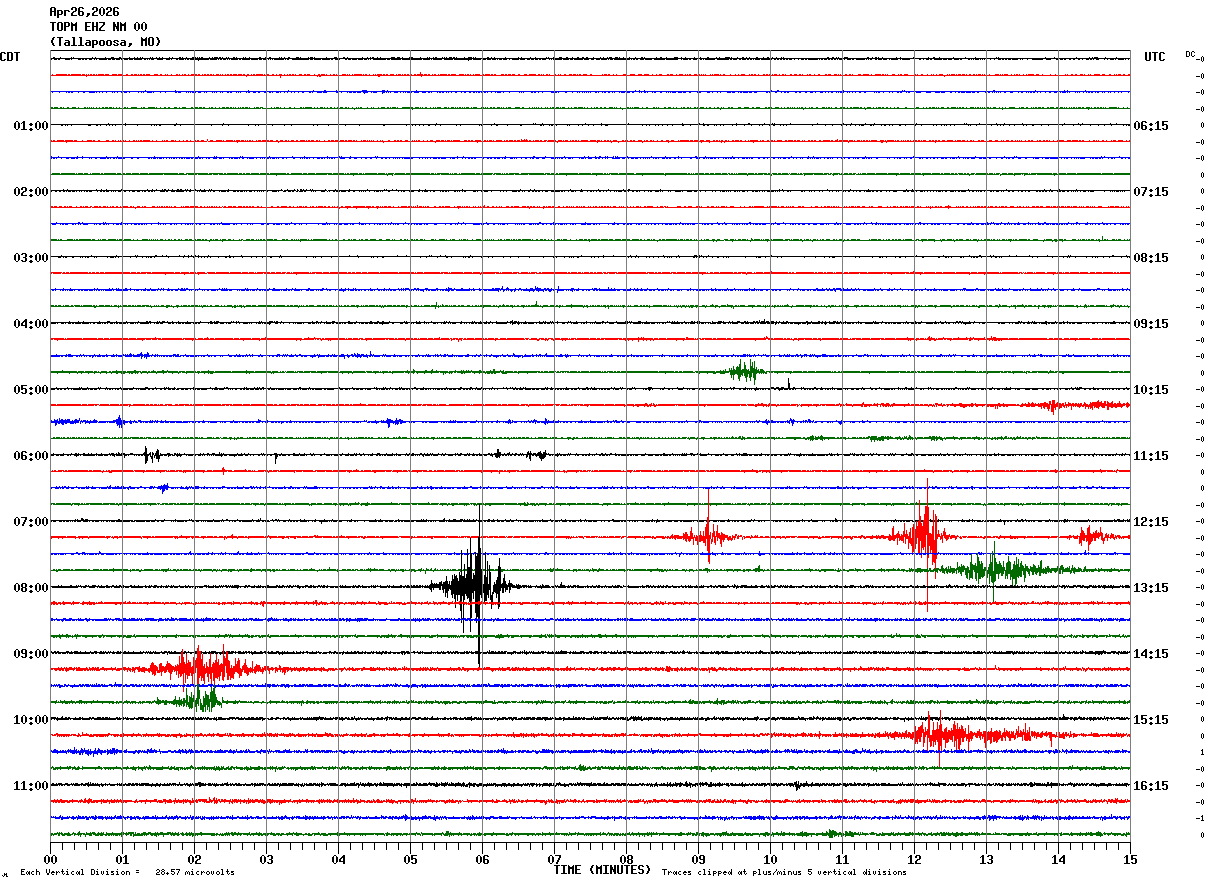
Task: Click the 06 minute tick on the time axis
Action: (x=482, y=859)
